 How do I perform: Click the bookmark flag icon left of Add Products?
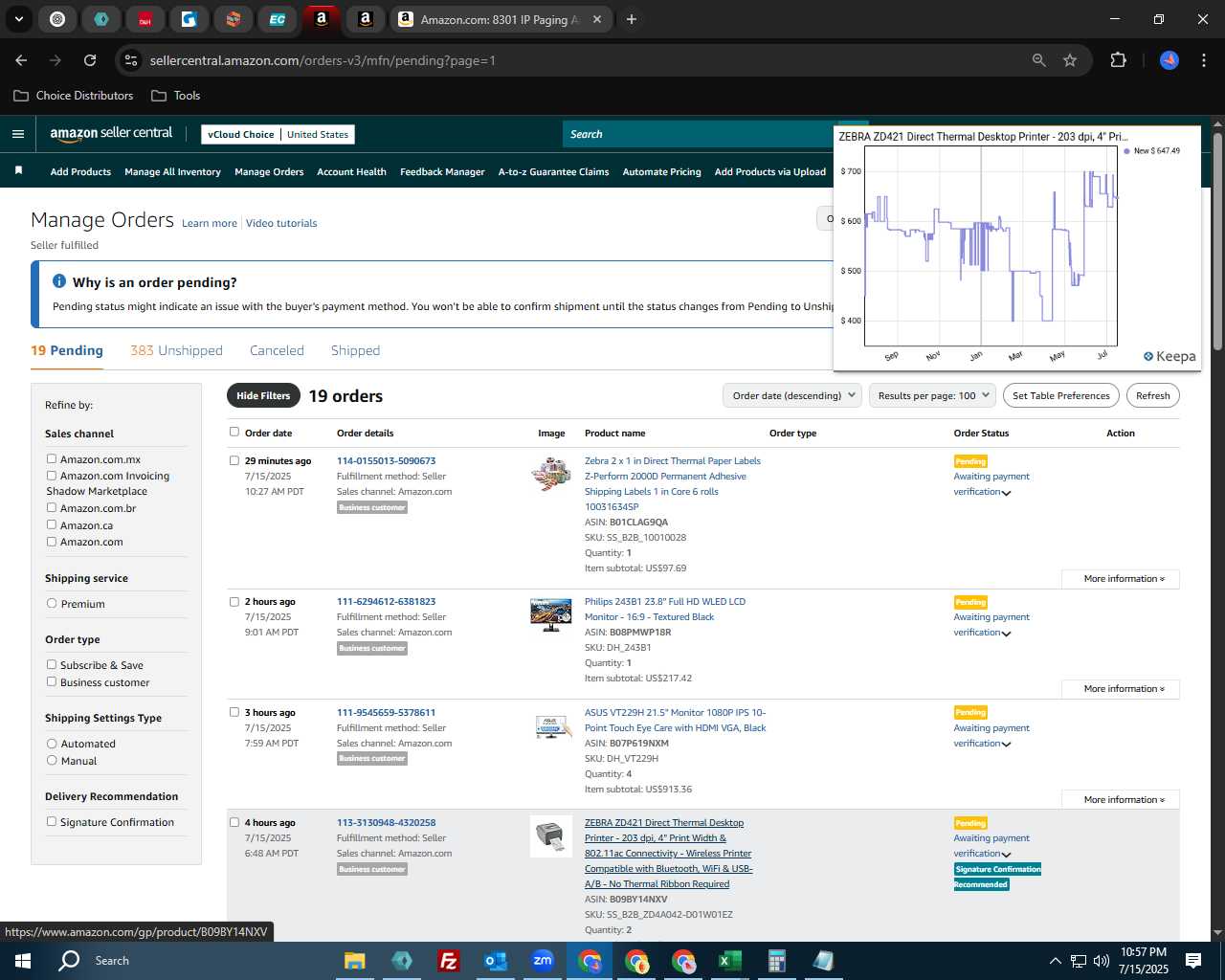(x=18, y=170)
